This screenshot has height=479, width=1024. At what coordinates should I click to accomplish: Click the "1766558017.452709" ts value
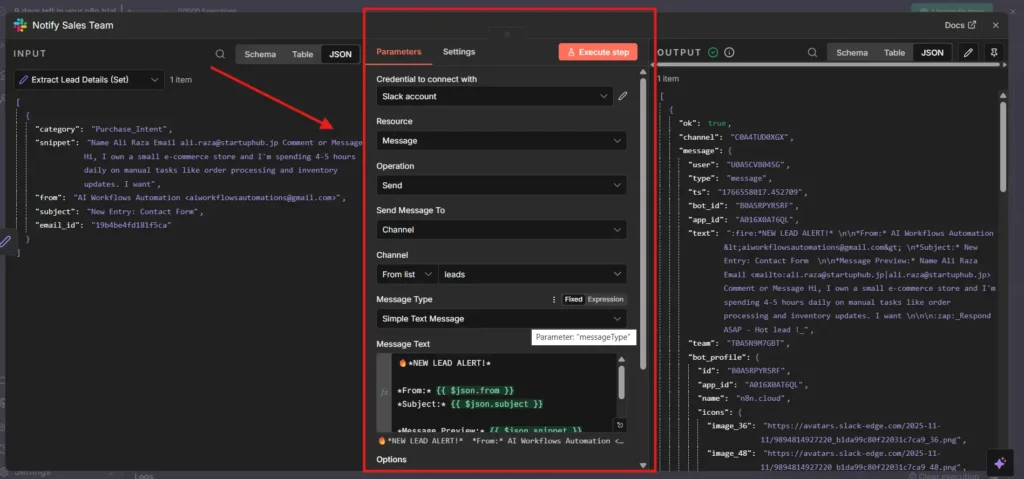click(x=761, y=192)
